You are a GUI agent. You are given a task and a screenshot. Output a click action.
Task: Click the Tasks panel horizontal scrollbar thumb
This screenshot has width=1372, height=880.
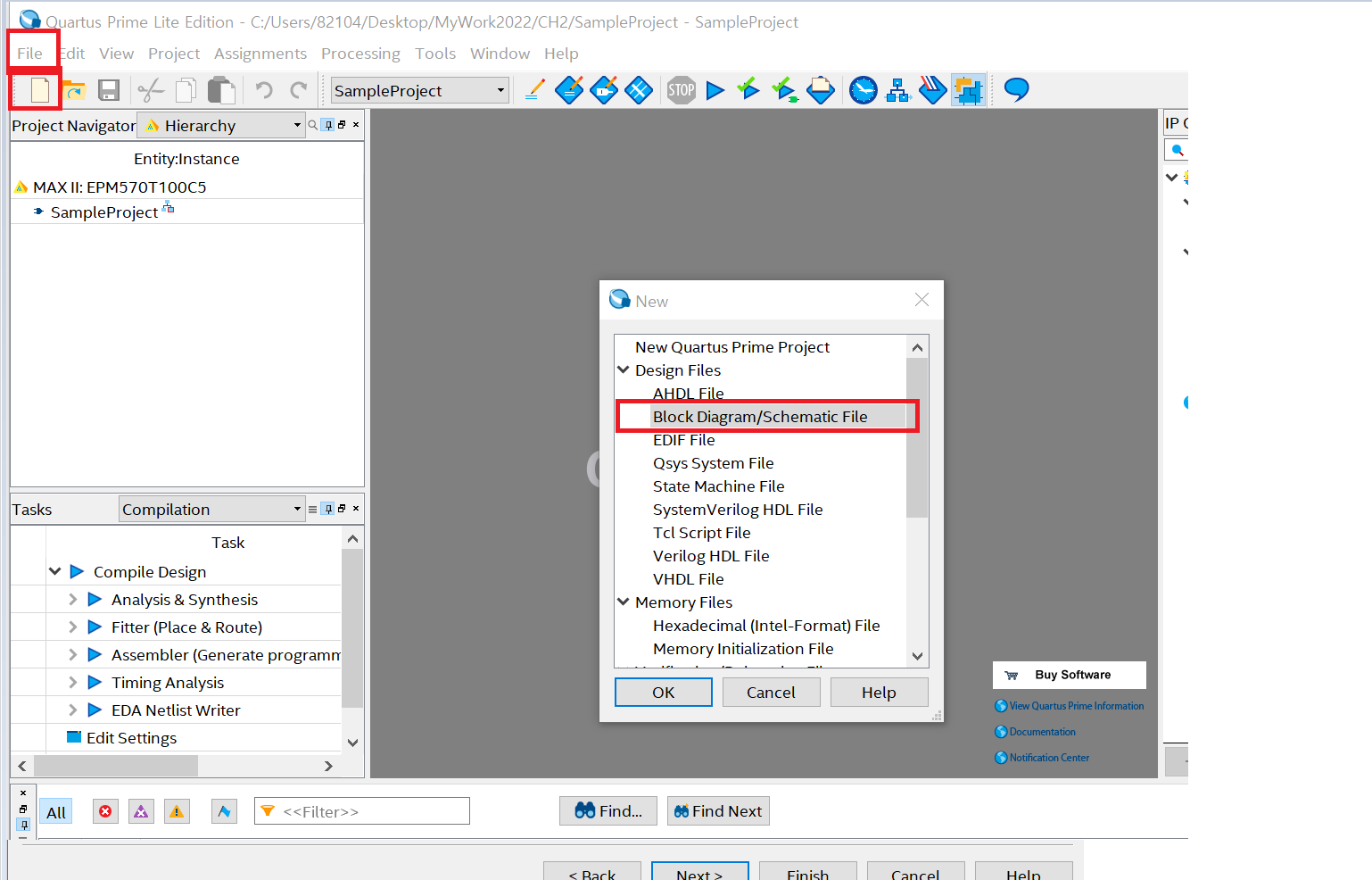(116, 766)
